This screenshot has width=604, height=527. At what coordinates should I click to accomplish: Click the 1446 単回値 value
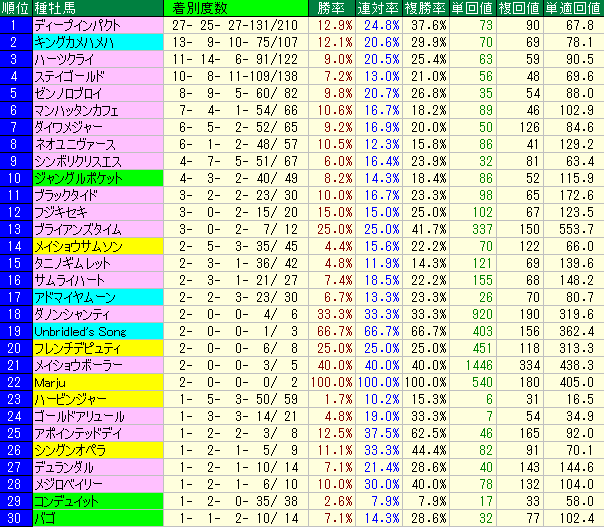click(x=479, y=365)
